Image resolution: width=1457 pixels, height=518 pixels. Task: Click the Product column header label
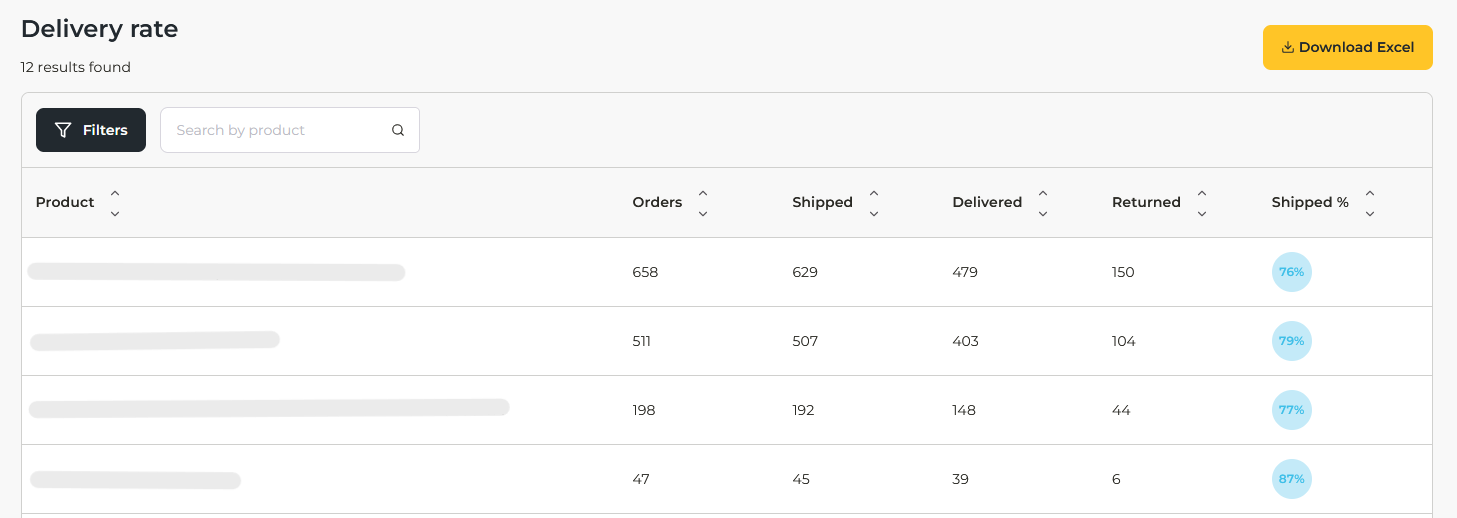pos(65,203)
